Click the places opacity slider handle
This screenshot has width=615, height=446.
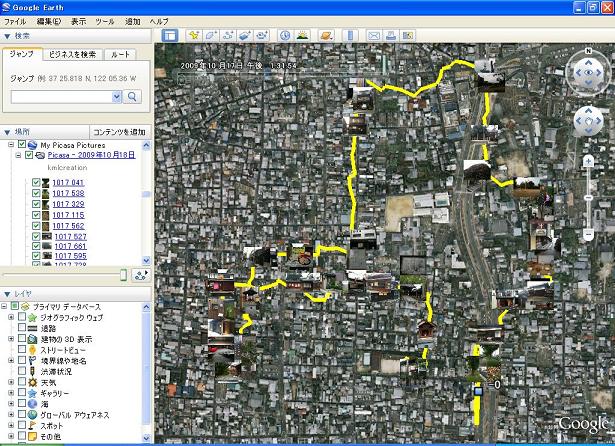[x=123, y=275]
